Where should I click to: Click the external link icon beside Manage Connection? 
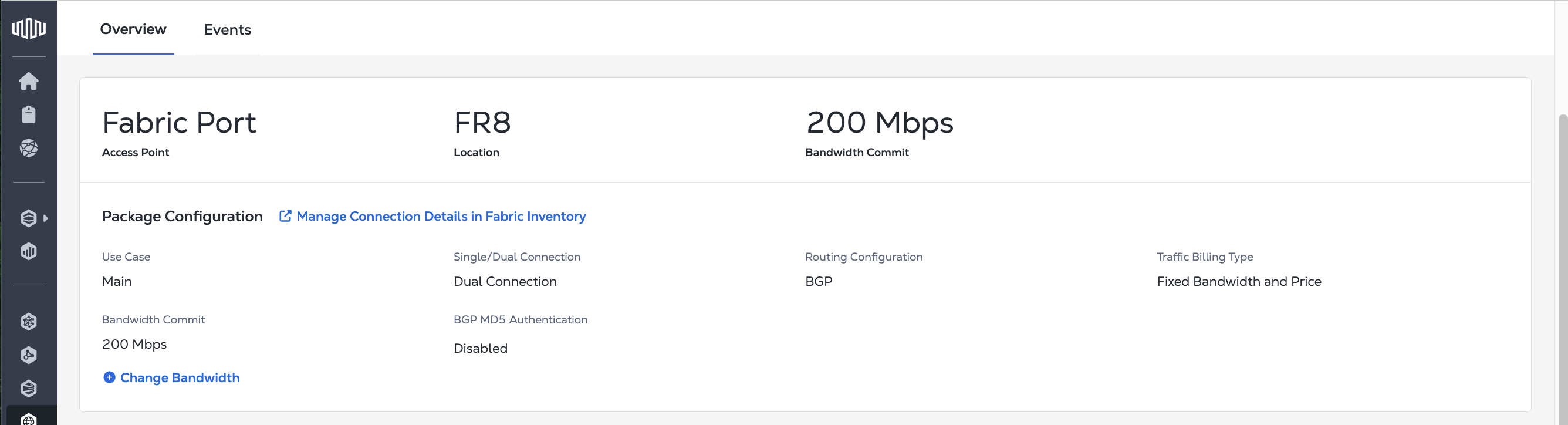[x=285, y=216]
